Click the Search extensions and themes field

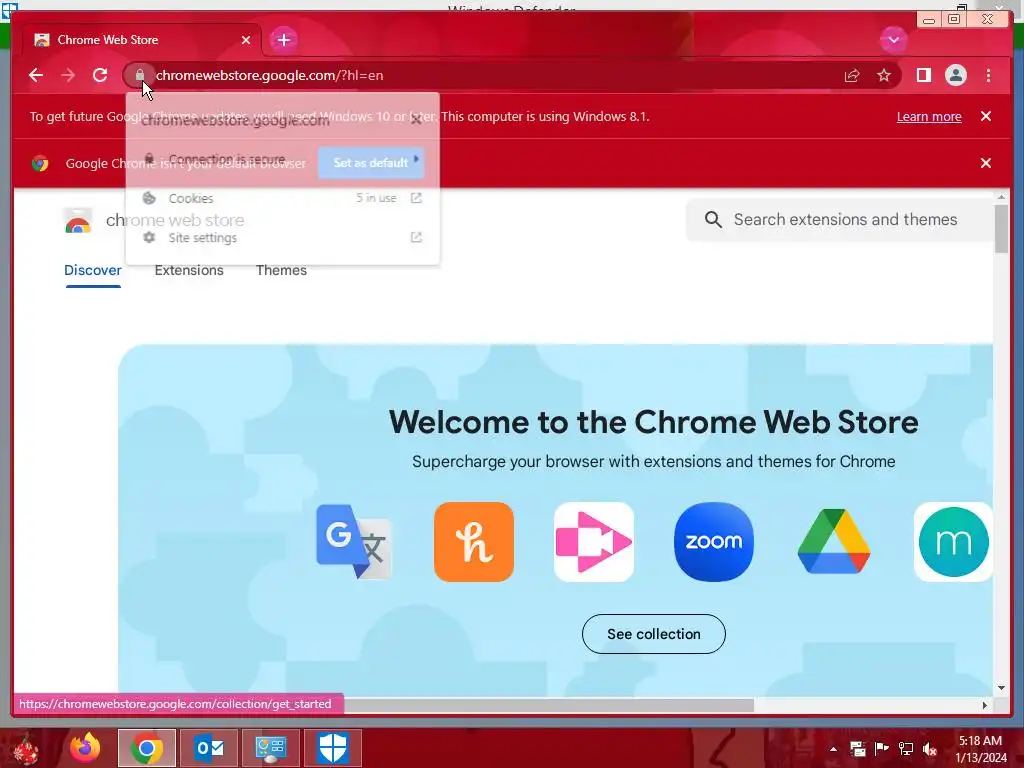click(x=840, y=219)
